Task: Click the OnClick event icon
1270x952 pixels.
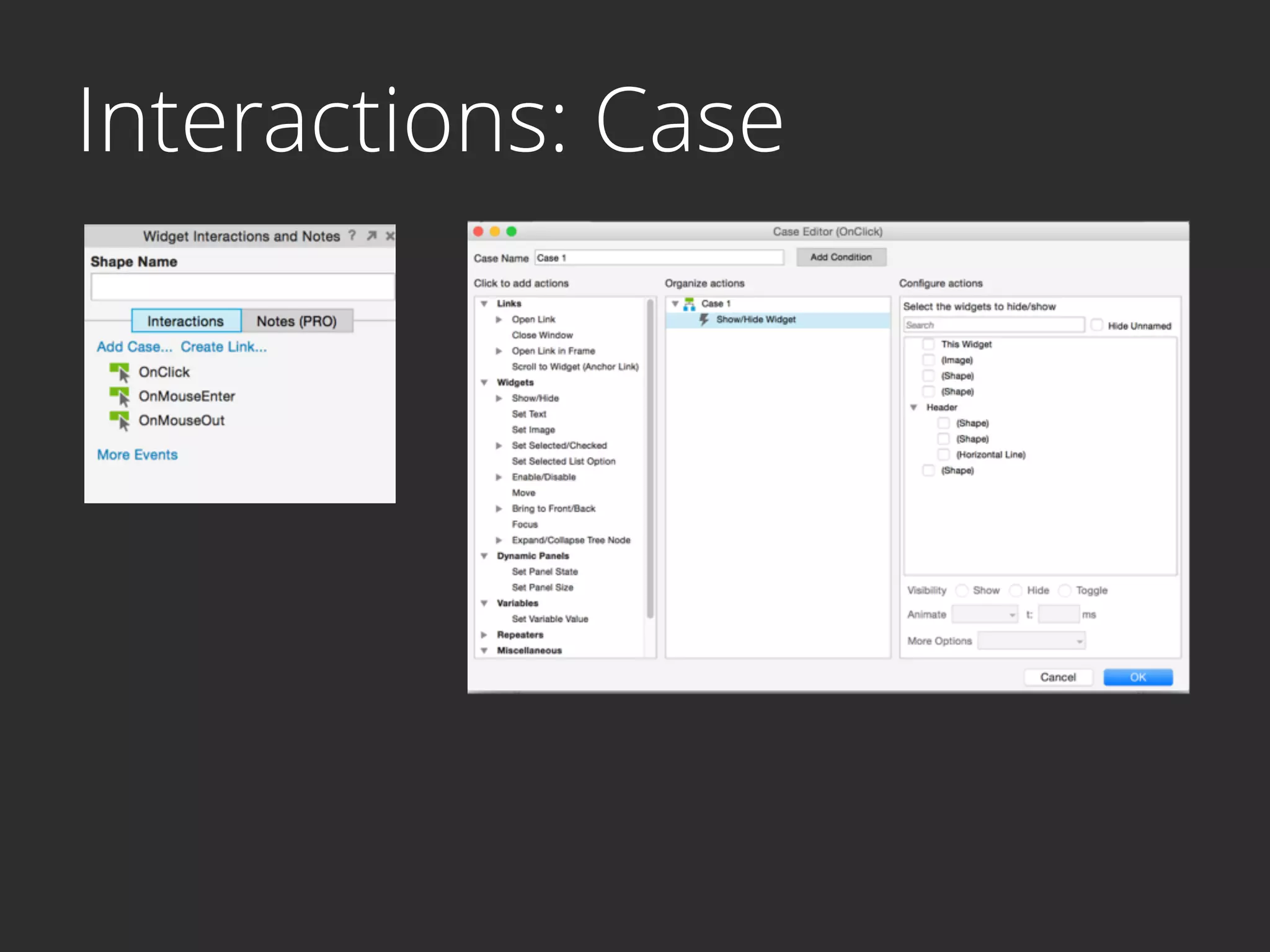Action: click(x=119, y=372)
